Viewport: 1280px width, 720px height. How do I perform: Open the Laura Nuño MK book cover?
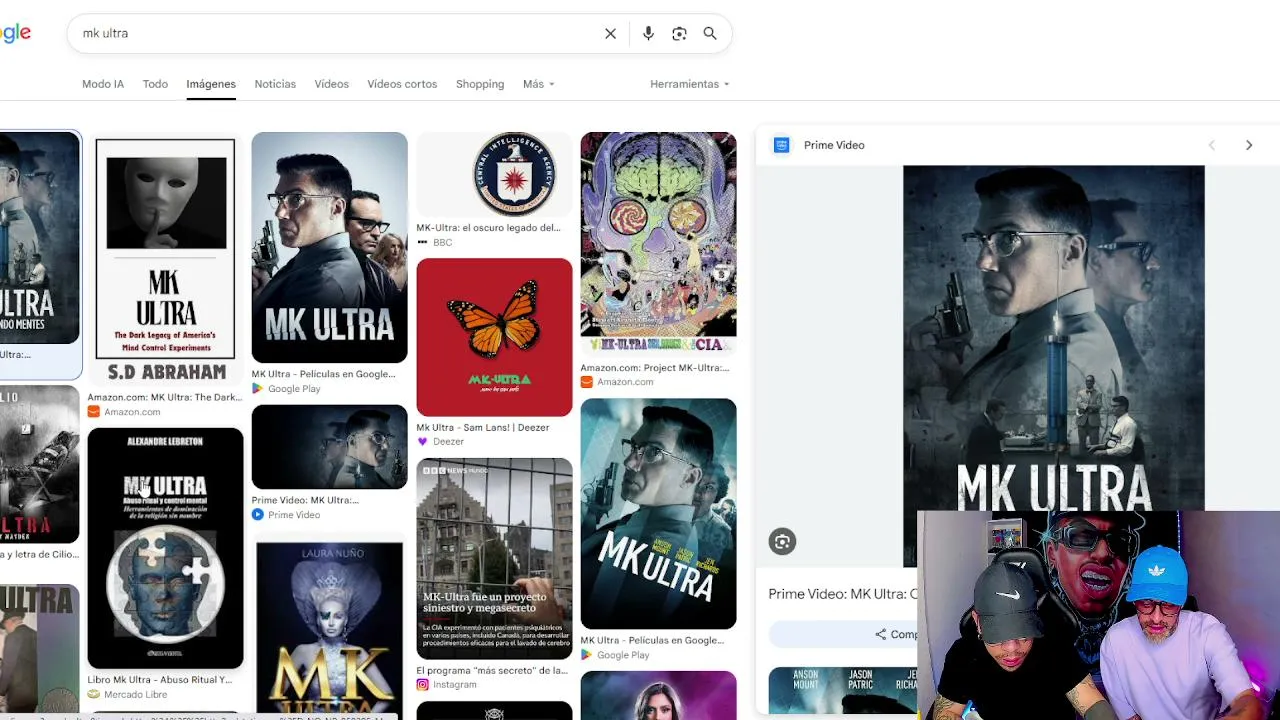pos(329,630)
